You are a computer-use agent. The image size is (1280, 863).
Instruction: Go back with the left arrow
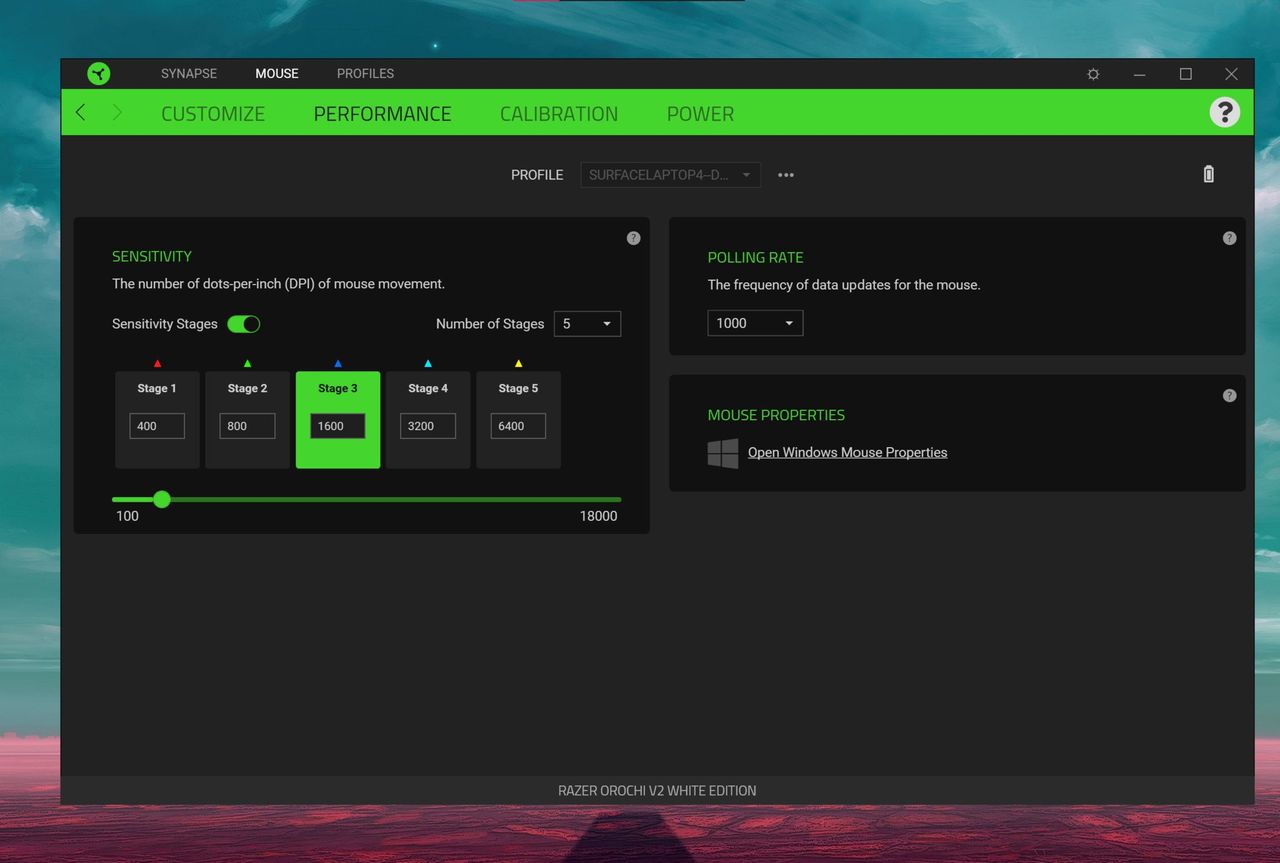pyautogui.click(x=81, y=113)
